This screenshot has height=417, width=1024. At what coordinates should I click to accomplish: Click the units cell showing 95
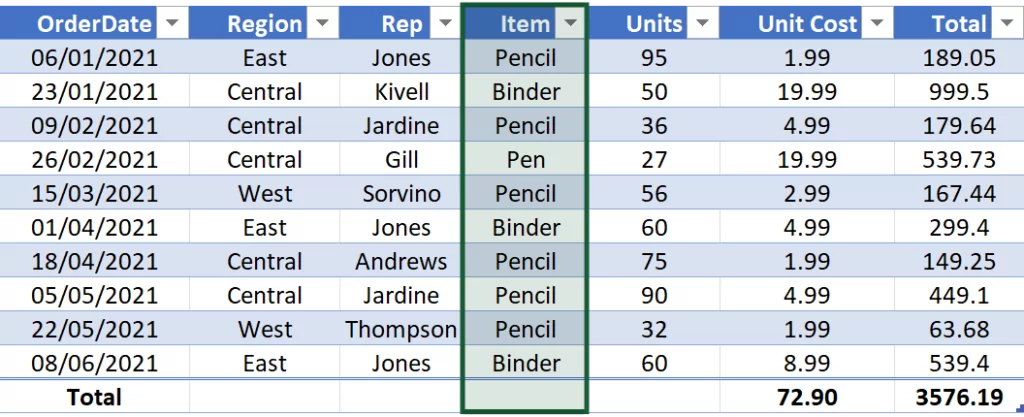pyautogui.click(x=654, y=58)
